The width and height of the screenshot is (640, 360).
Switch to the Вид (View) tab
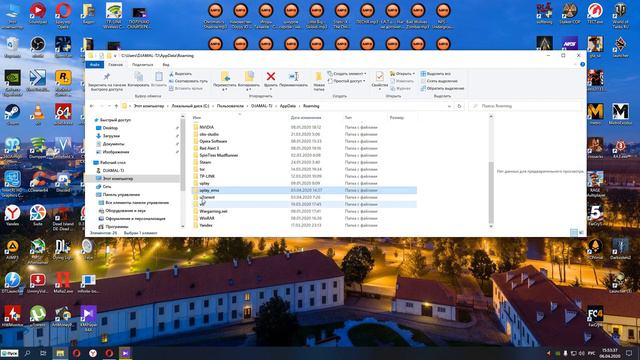pos(166,64)
